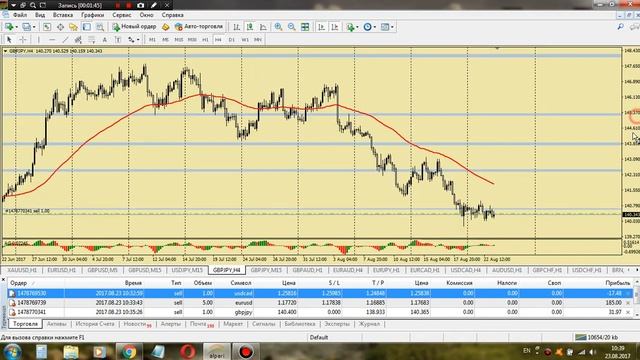The height and width of the screenshot is (360, 640).
Task: Open the New Chart toolbar icon
Action: pyautogui.click(x=9, y=27)
